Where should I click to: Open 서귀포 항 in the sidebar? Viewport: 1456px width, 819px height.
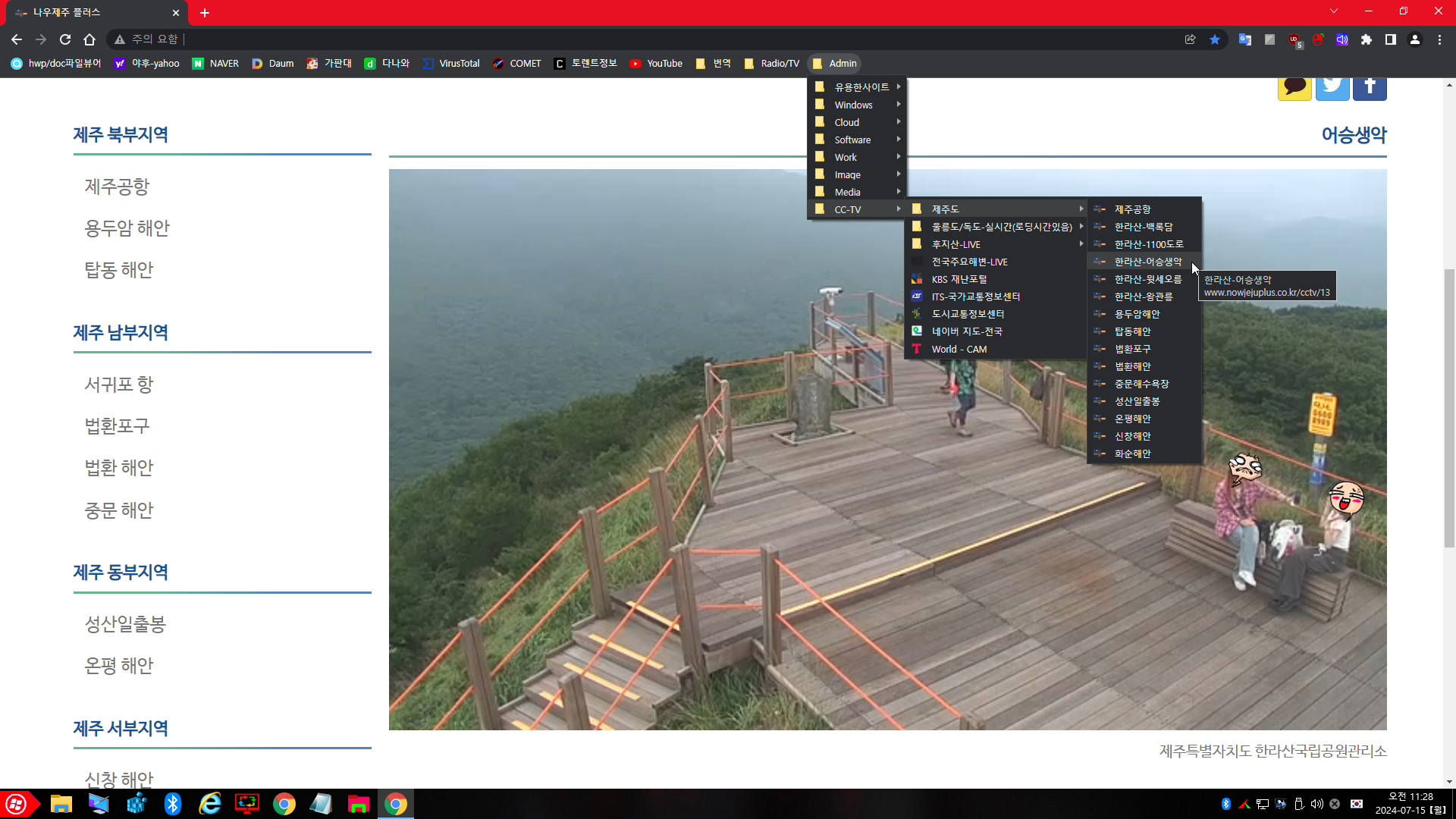[119, 384]
